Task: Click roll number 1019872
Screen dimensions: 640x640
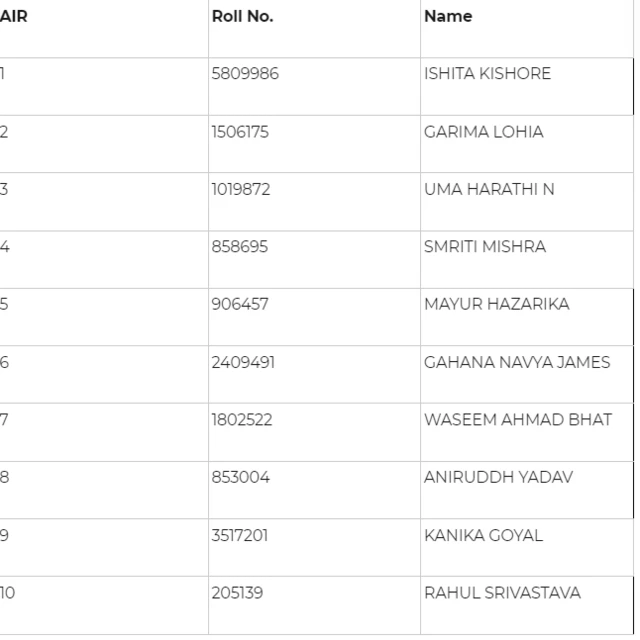Action: pyautogui.click(x=241, y=189)
